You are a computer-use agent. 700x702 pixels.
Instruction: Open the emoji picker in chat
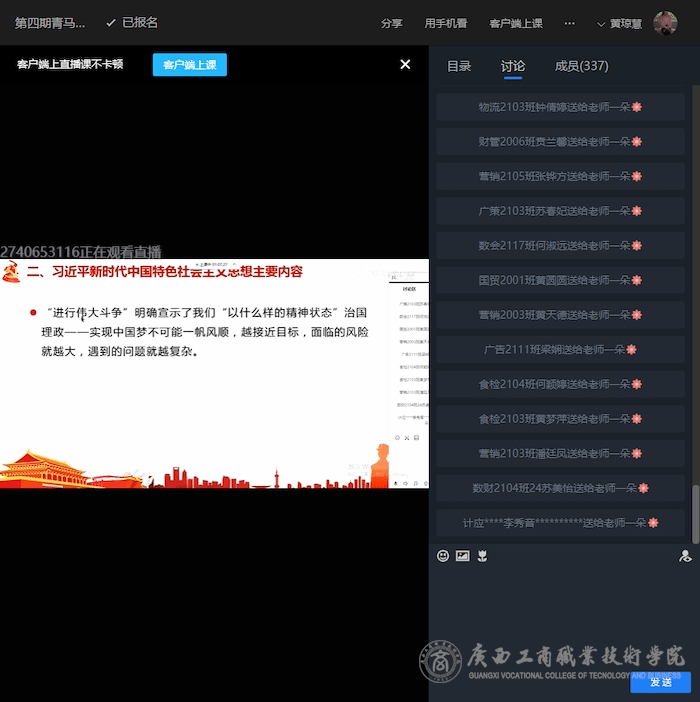coord(443,556)
